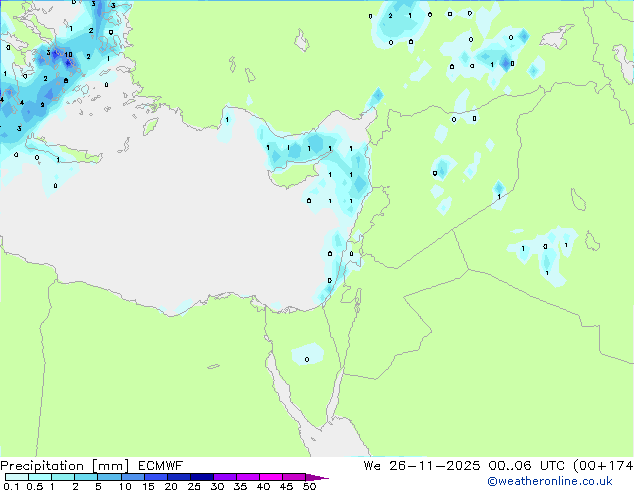This screenshot has width=634, height=490.
Task: Click the legend tick label "50"
Action: point(309,486)
